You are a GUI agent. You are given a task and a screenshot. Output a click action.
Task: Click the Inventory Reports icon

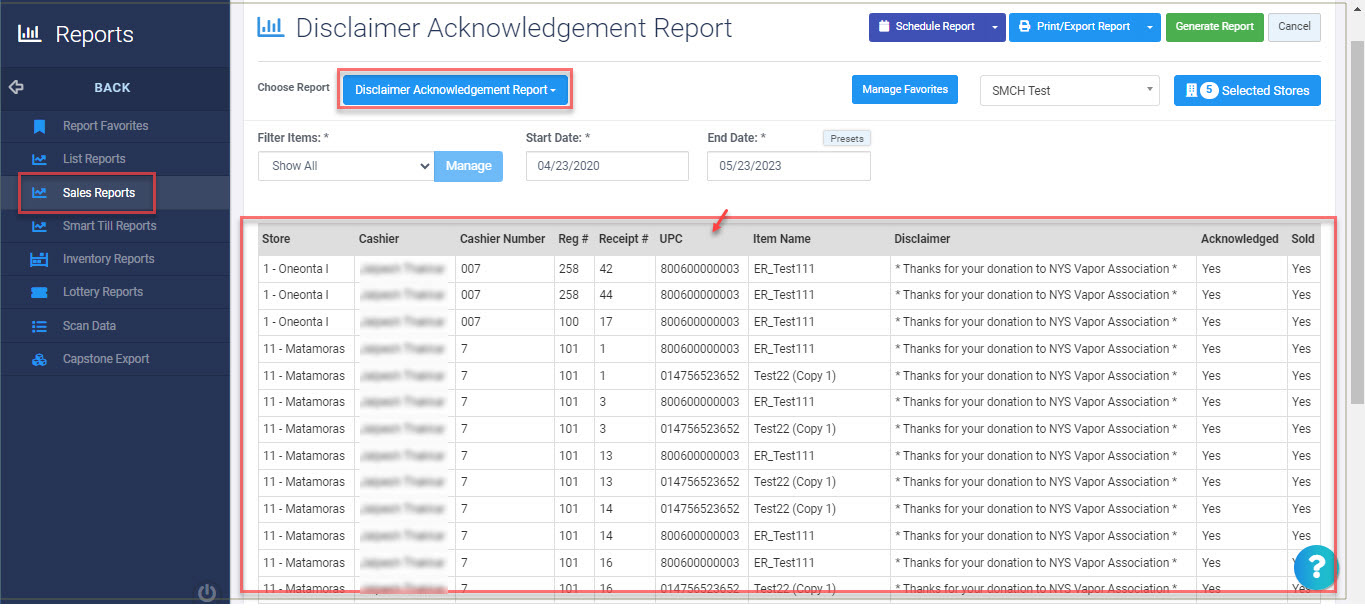pyautogui.click(x=39, y=259)
